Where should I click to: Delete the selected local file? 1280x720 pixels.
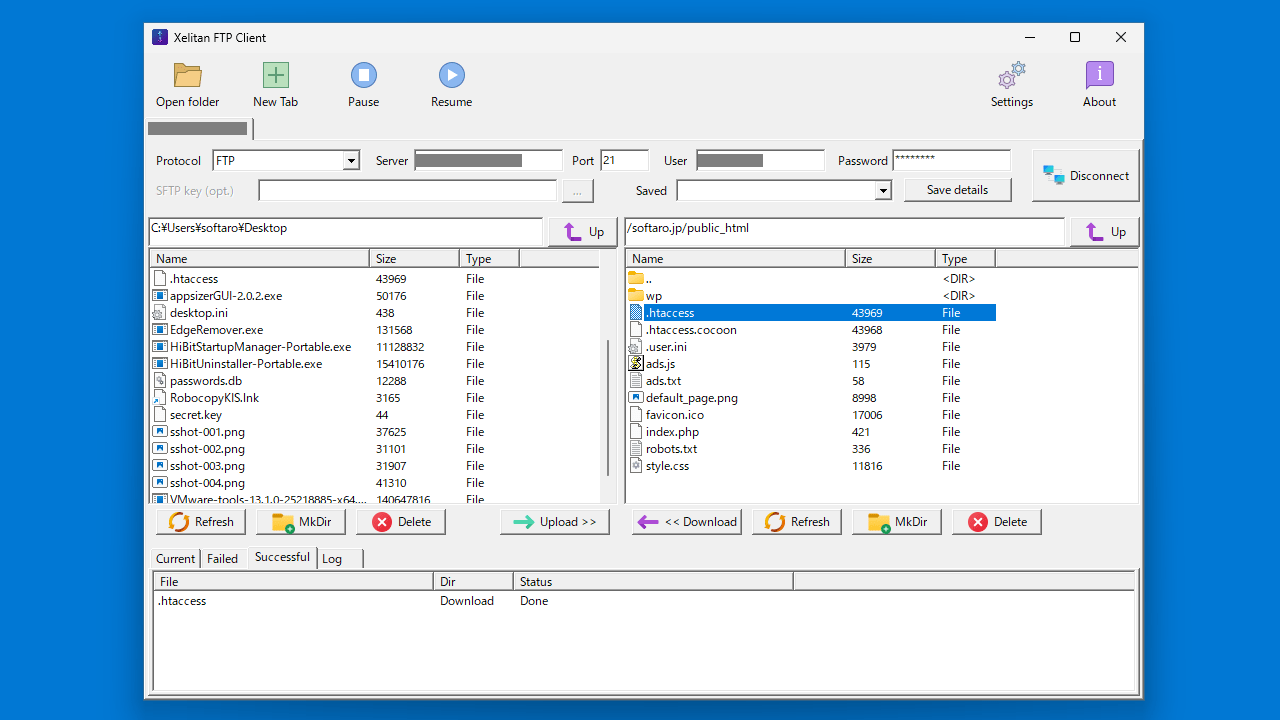(x=401, y=522)
